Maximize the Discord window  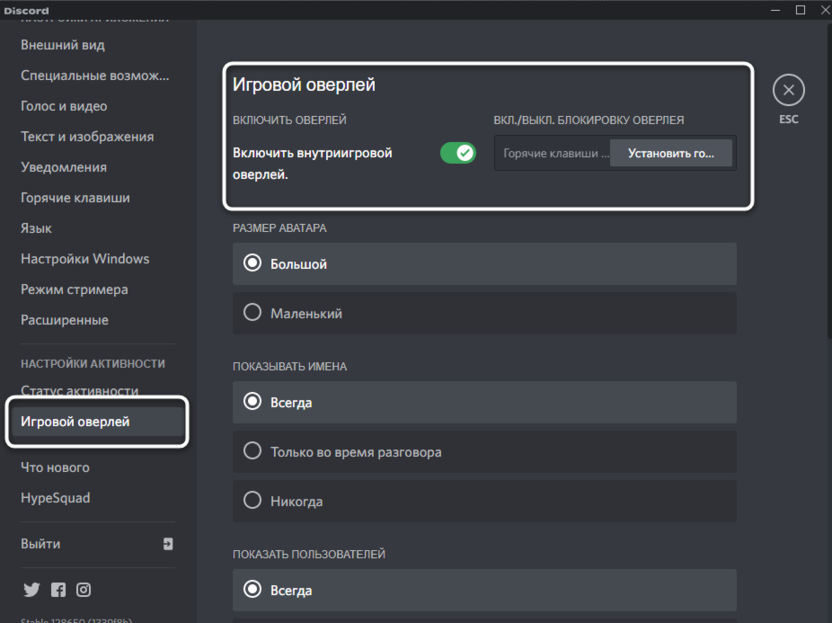pyautogui.click(x=800, y=10)
